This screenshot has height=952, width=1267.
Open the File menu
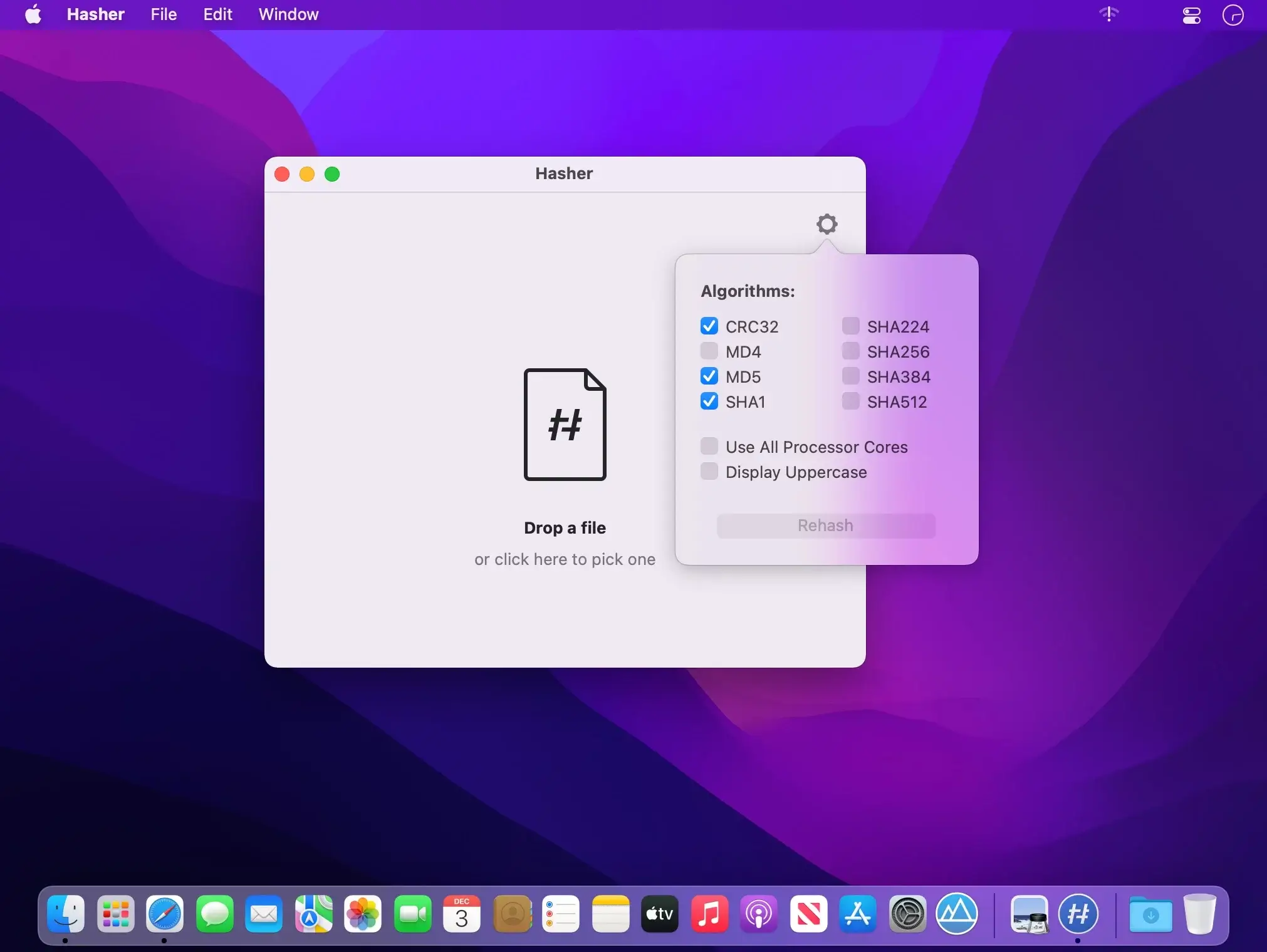click(x=164, y=14)
